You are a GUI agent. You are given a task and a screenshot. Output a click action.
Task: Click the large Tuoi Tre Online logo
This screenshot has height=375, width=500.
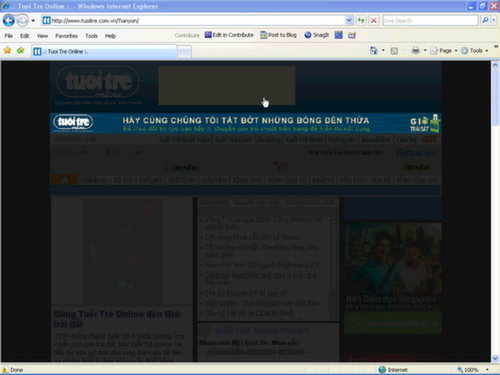(98, 83)
